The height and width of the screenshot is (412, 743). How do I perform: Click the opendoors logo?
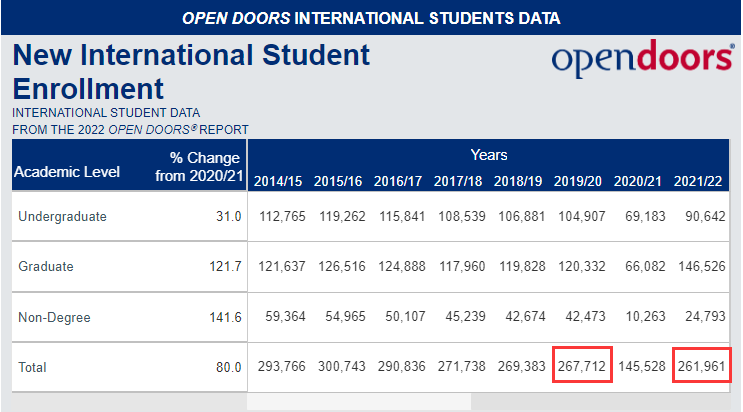pyautogui.click(x=643, y=59)
